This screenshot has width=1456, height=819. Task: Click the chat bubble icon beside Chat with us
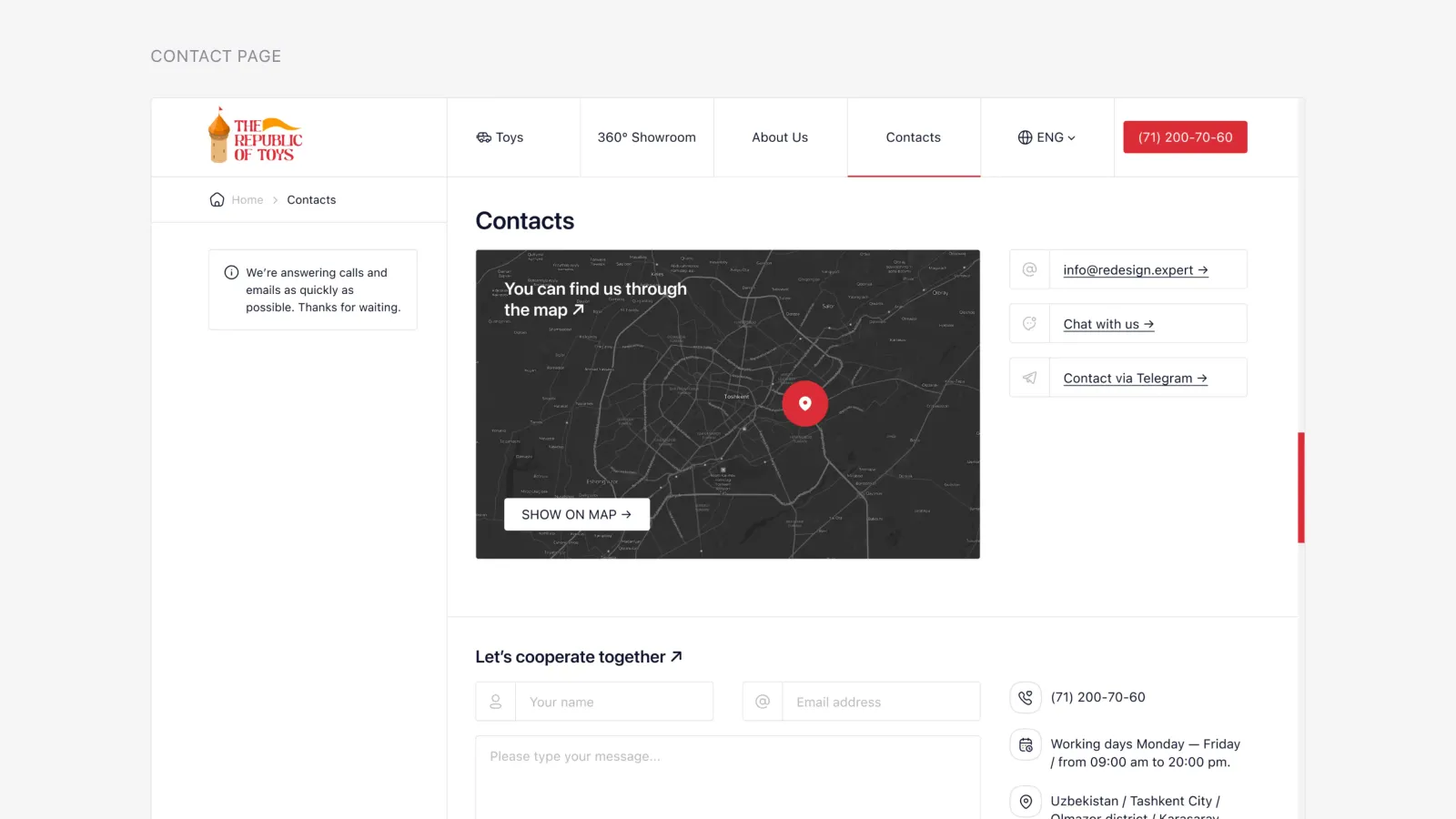pos(1029,323)
